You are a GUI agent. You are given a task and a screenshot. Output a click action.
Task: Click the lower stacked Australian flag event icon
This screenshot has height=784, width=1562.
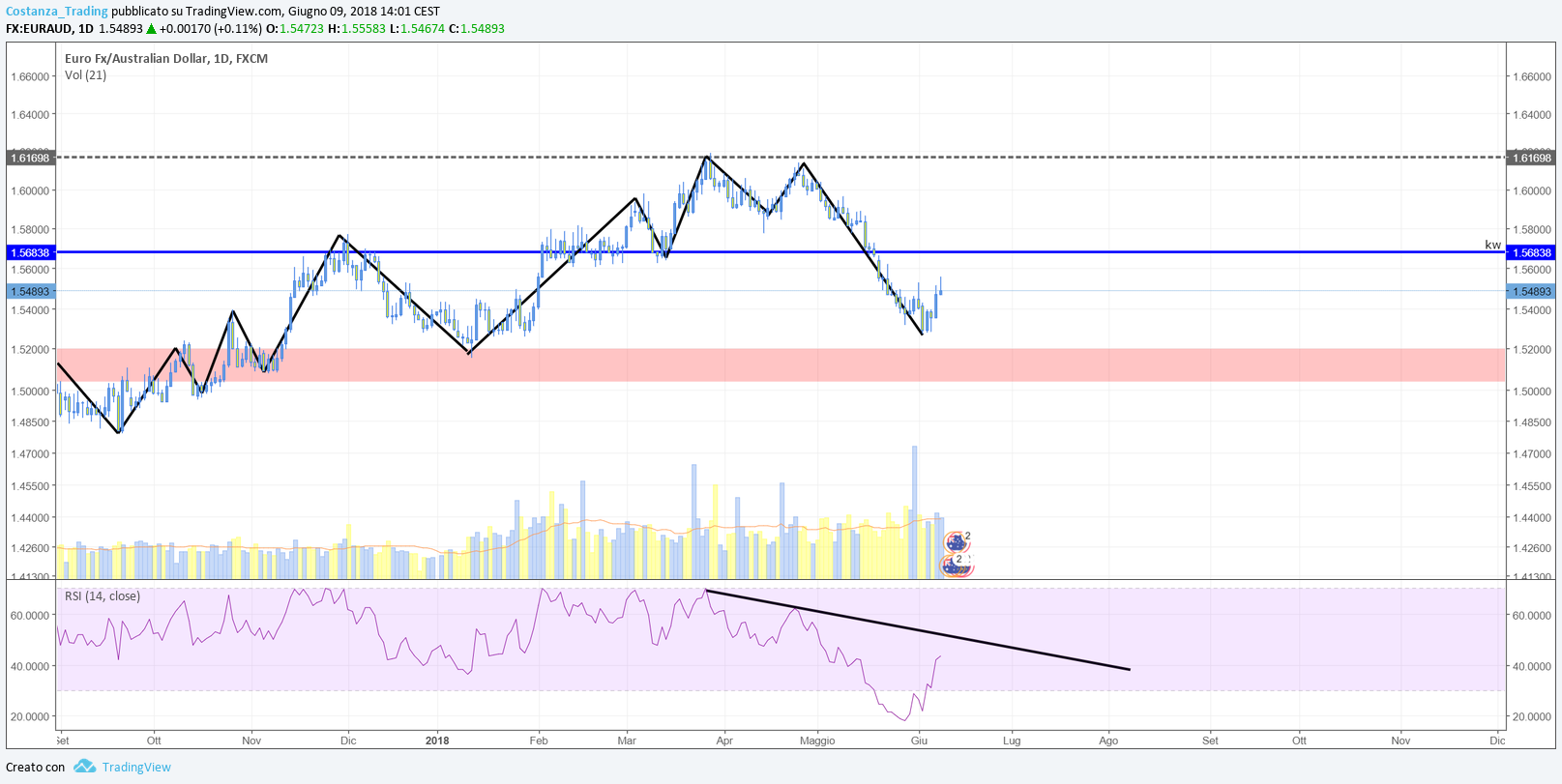click(956, 565)
